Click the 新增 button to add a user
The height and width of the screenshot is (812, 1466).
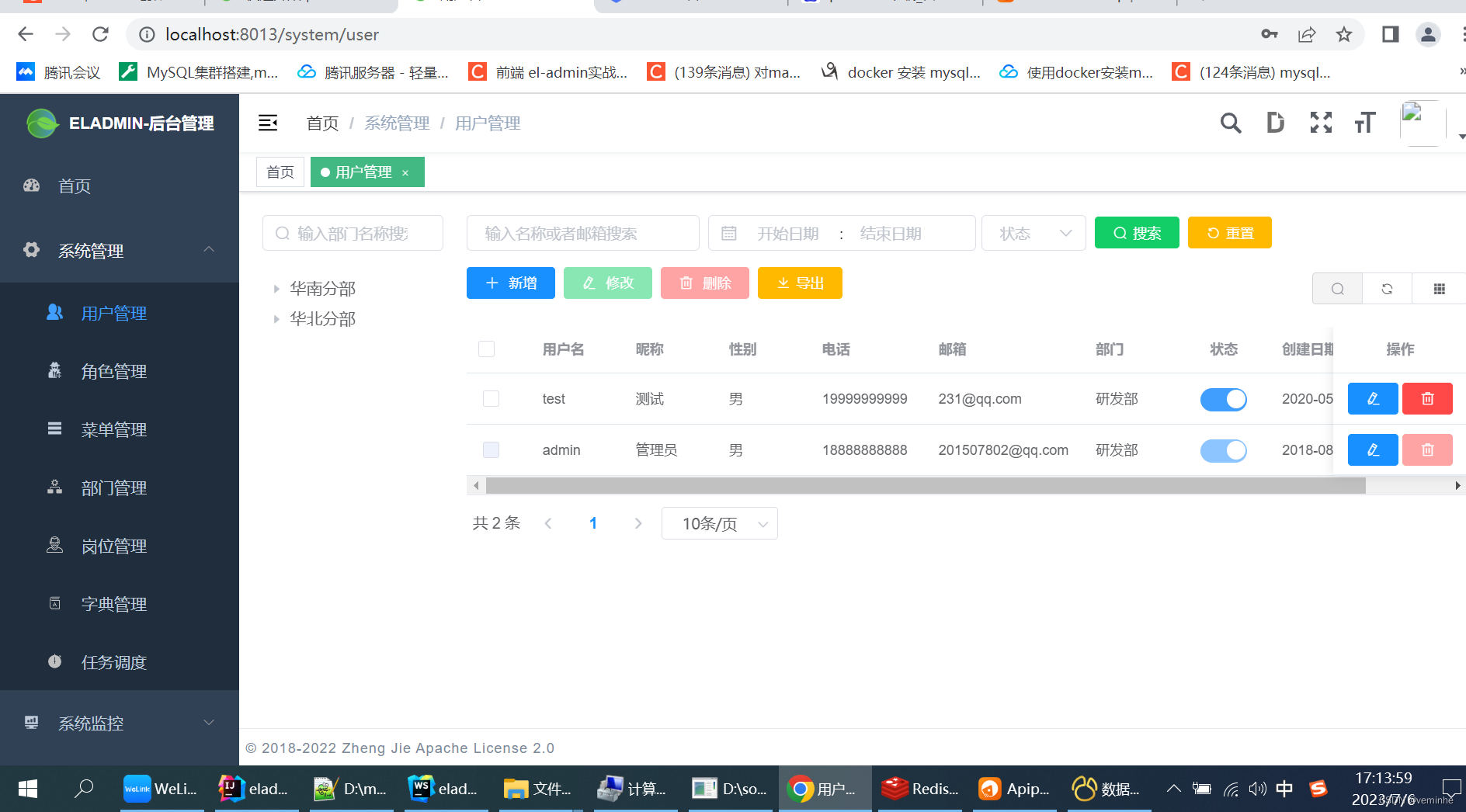click(510, 283)
